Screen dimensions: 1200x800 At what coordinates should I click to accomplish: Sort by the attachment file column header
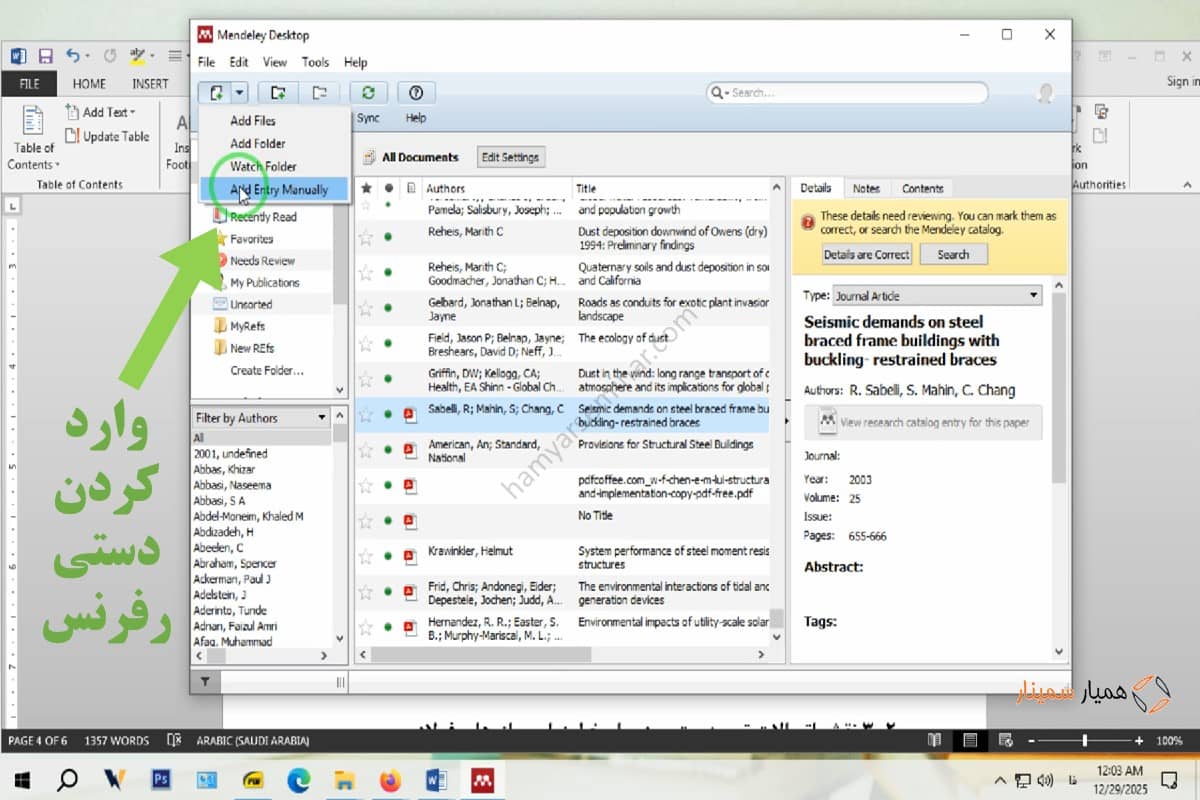[x=410, y=188]
